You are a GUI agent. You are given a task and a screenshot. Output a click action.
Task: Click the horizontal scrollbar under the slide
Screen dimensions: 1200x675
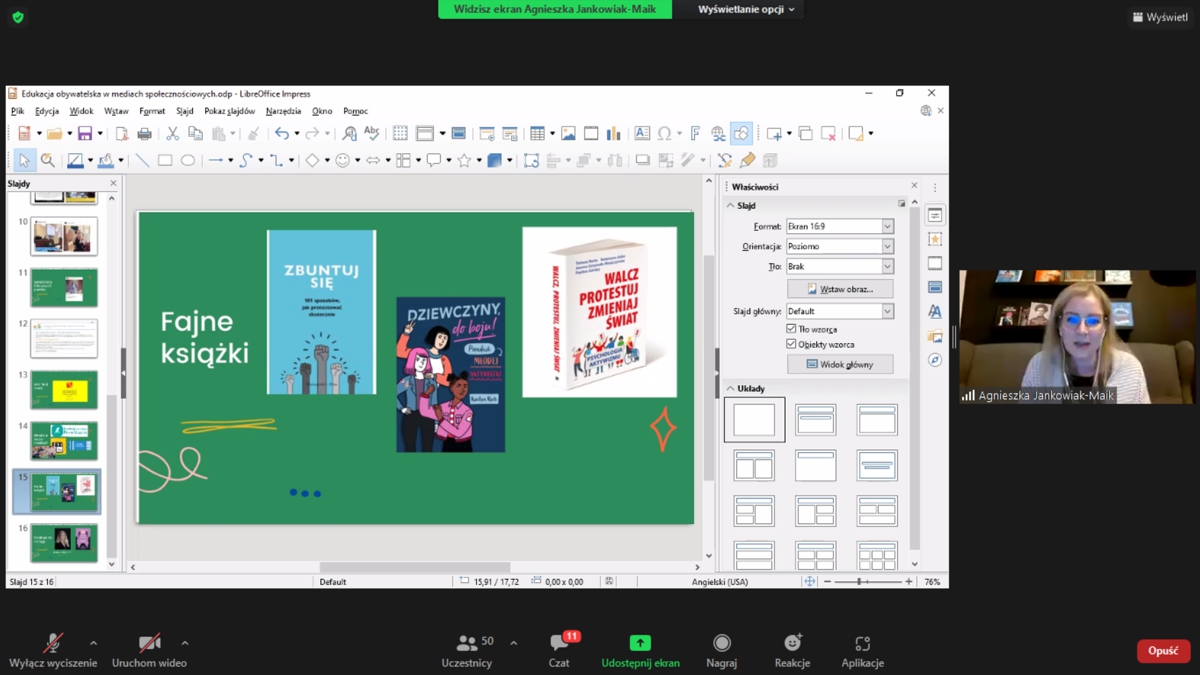(415, 567)
